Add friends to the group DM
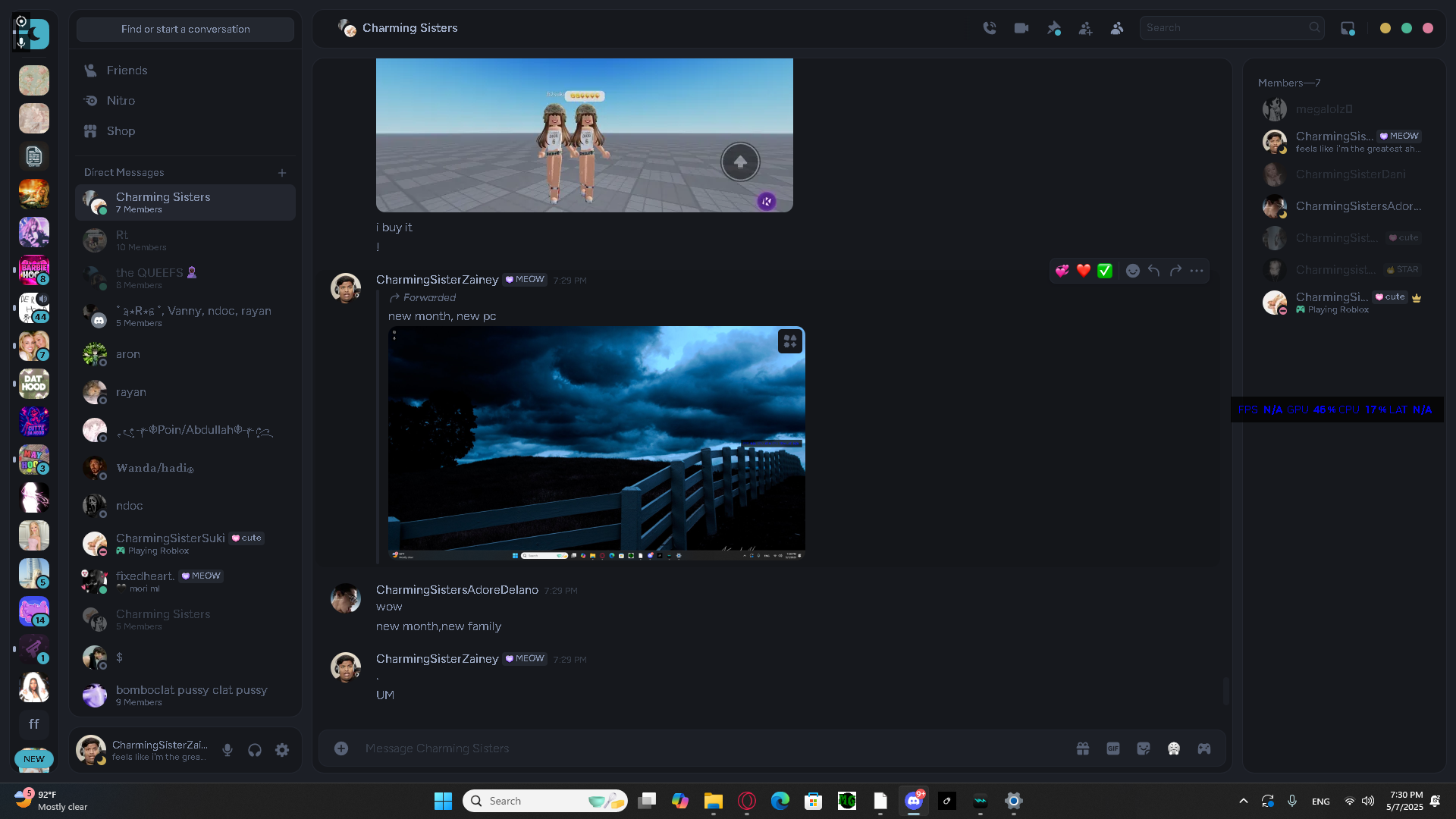 pos(1085,28)
